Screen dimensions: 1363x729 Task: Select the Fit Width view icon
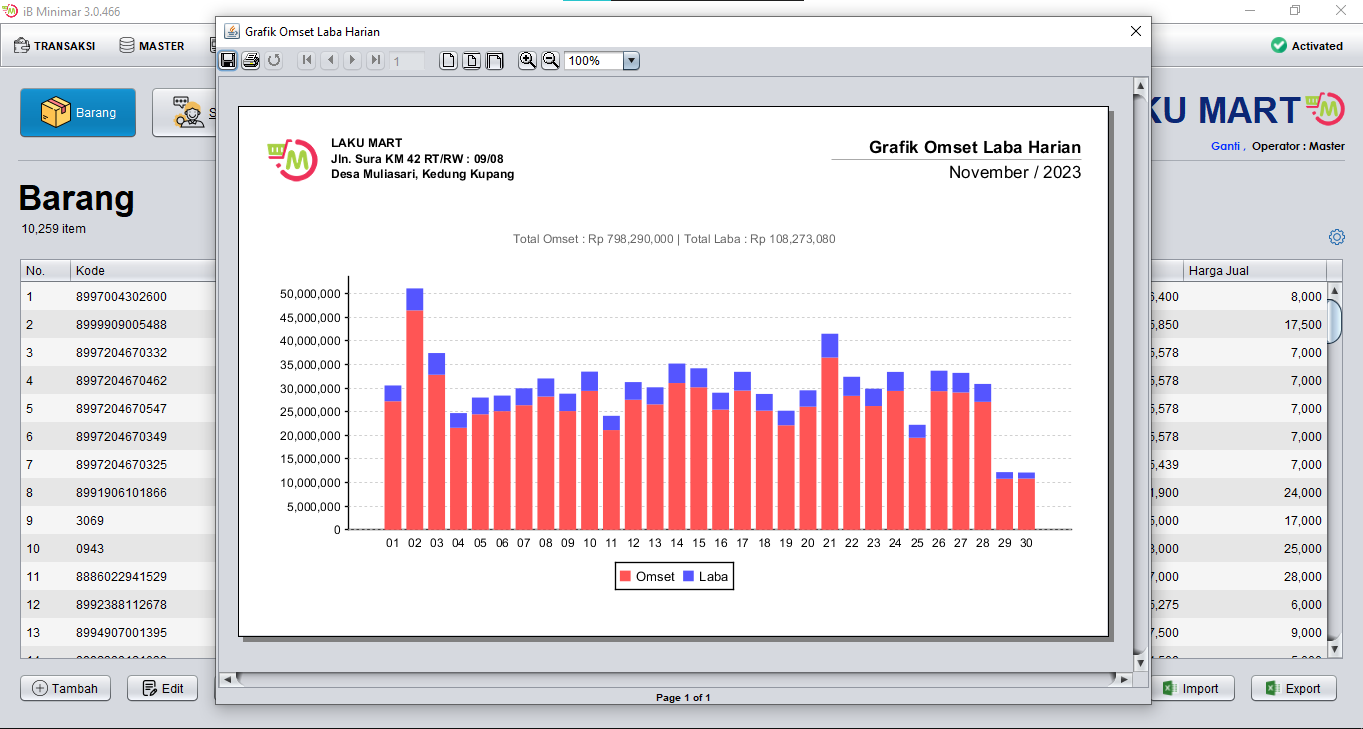pyautogui.click(x=495, y=61)
